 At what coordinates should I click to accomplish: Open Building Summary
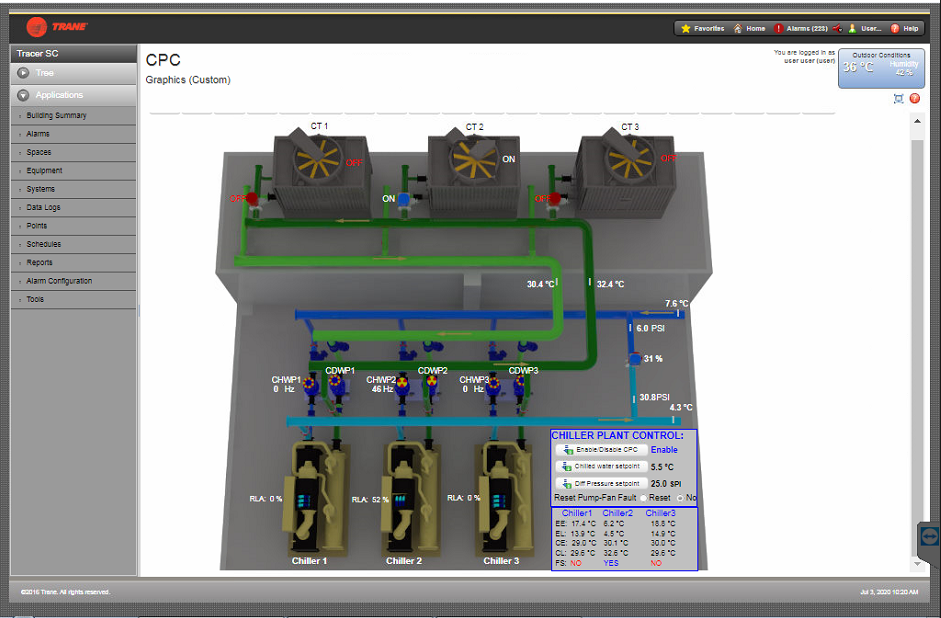(x=73, y=115)
